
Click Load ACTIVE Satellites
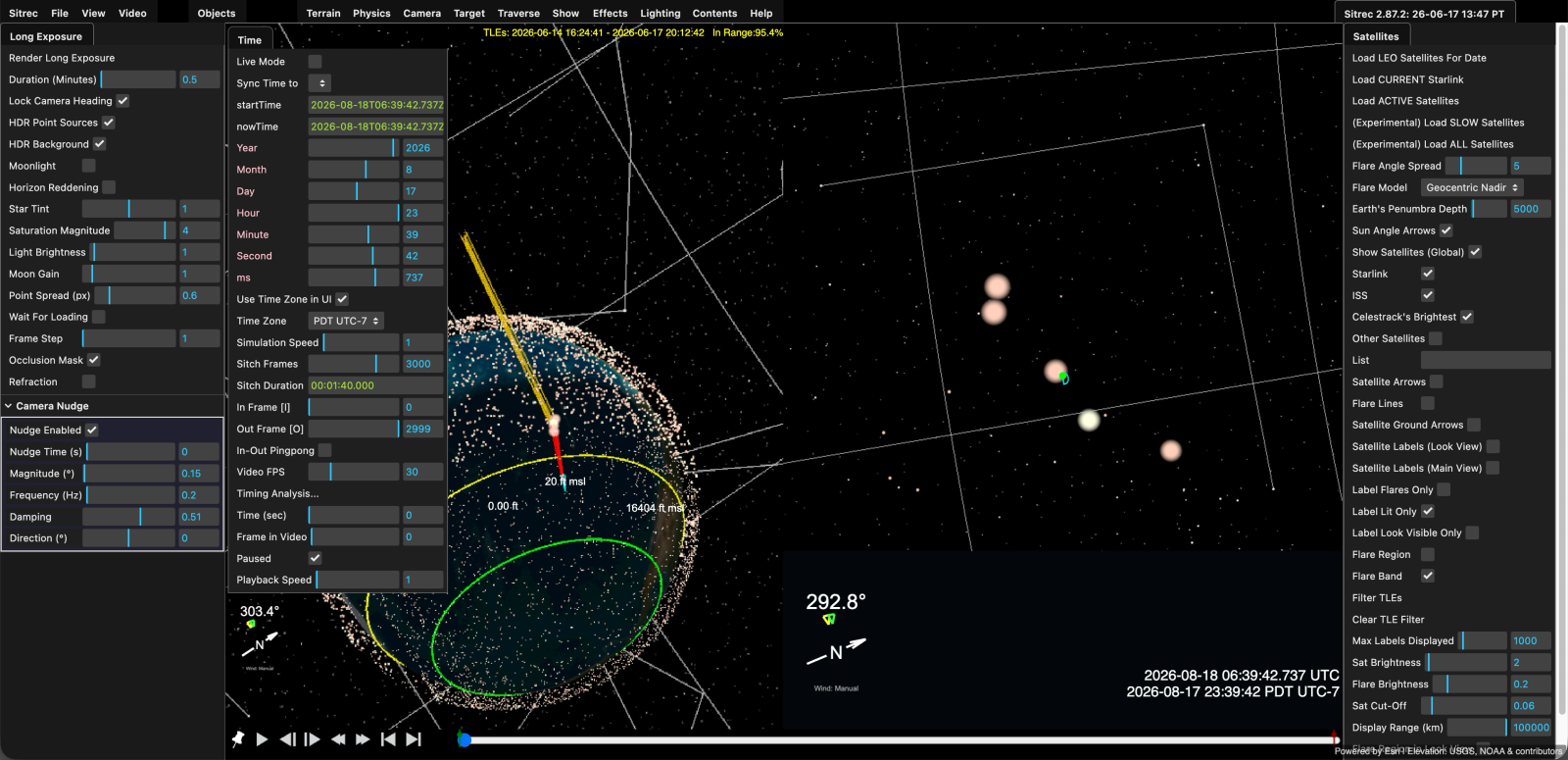click(1405, 101)
